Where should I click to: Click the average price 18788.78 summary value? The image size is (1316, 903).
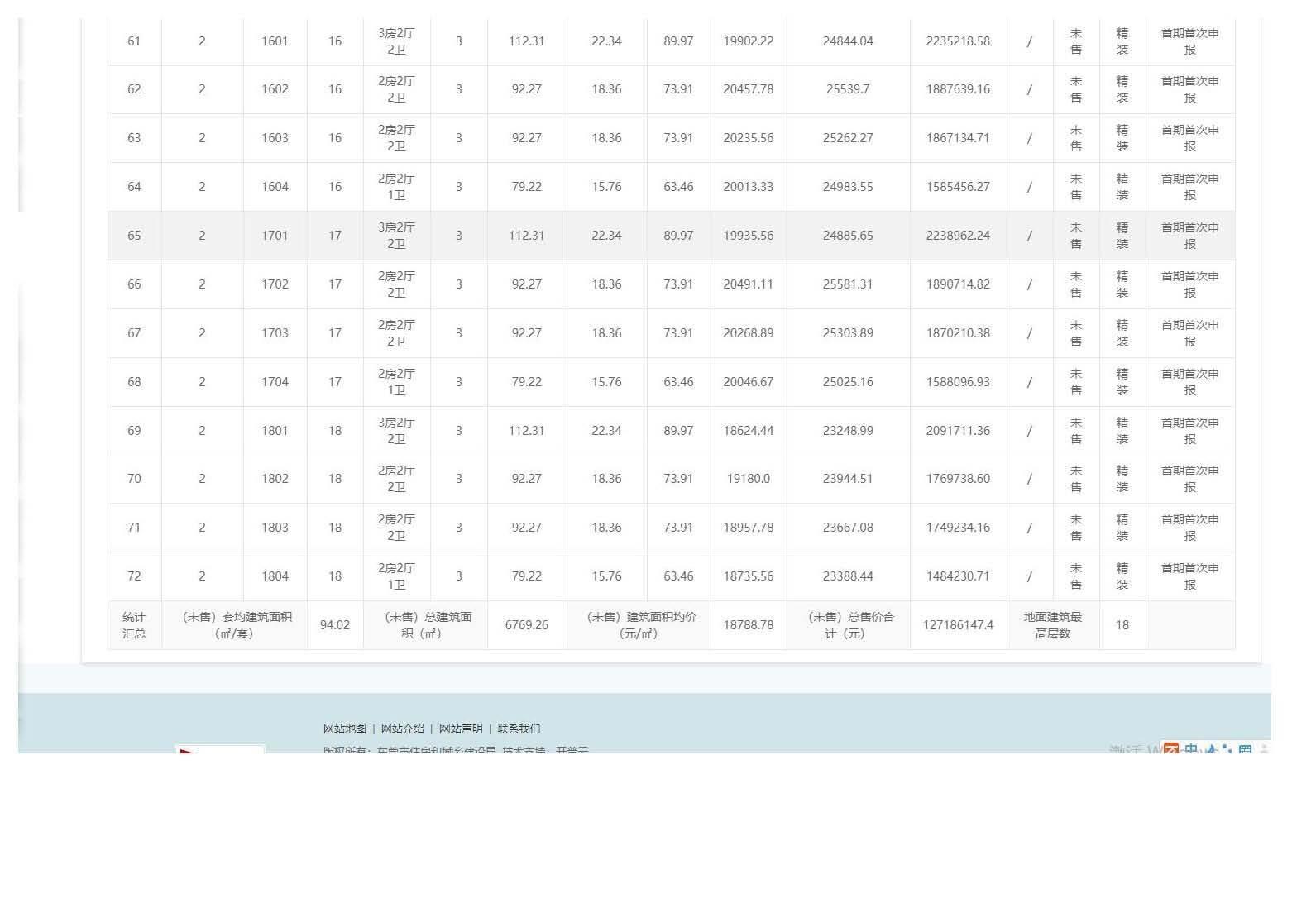tap(748, 625)
